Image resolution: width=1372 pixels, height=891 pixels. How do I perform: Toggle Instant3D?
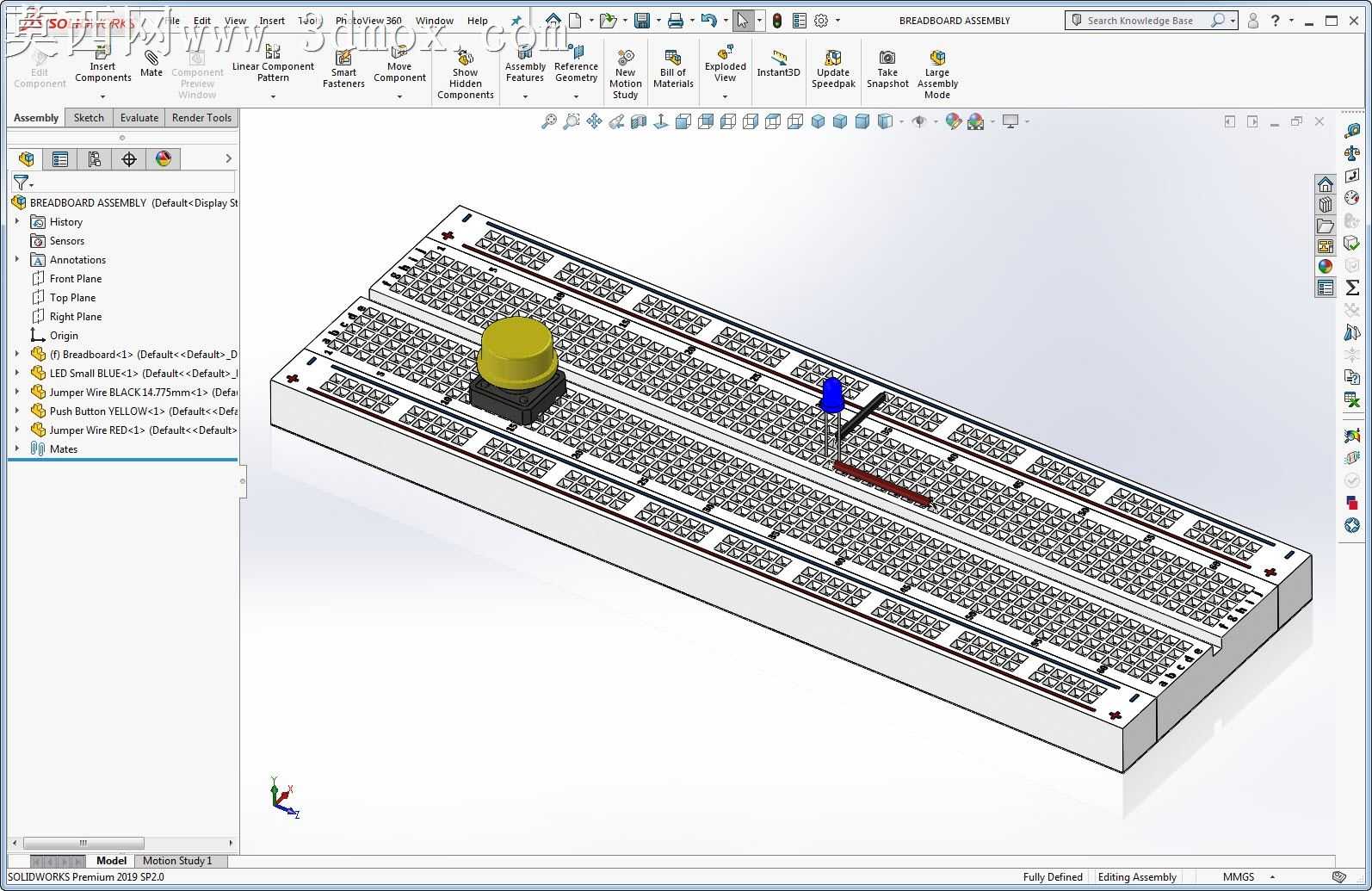778,63
